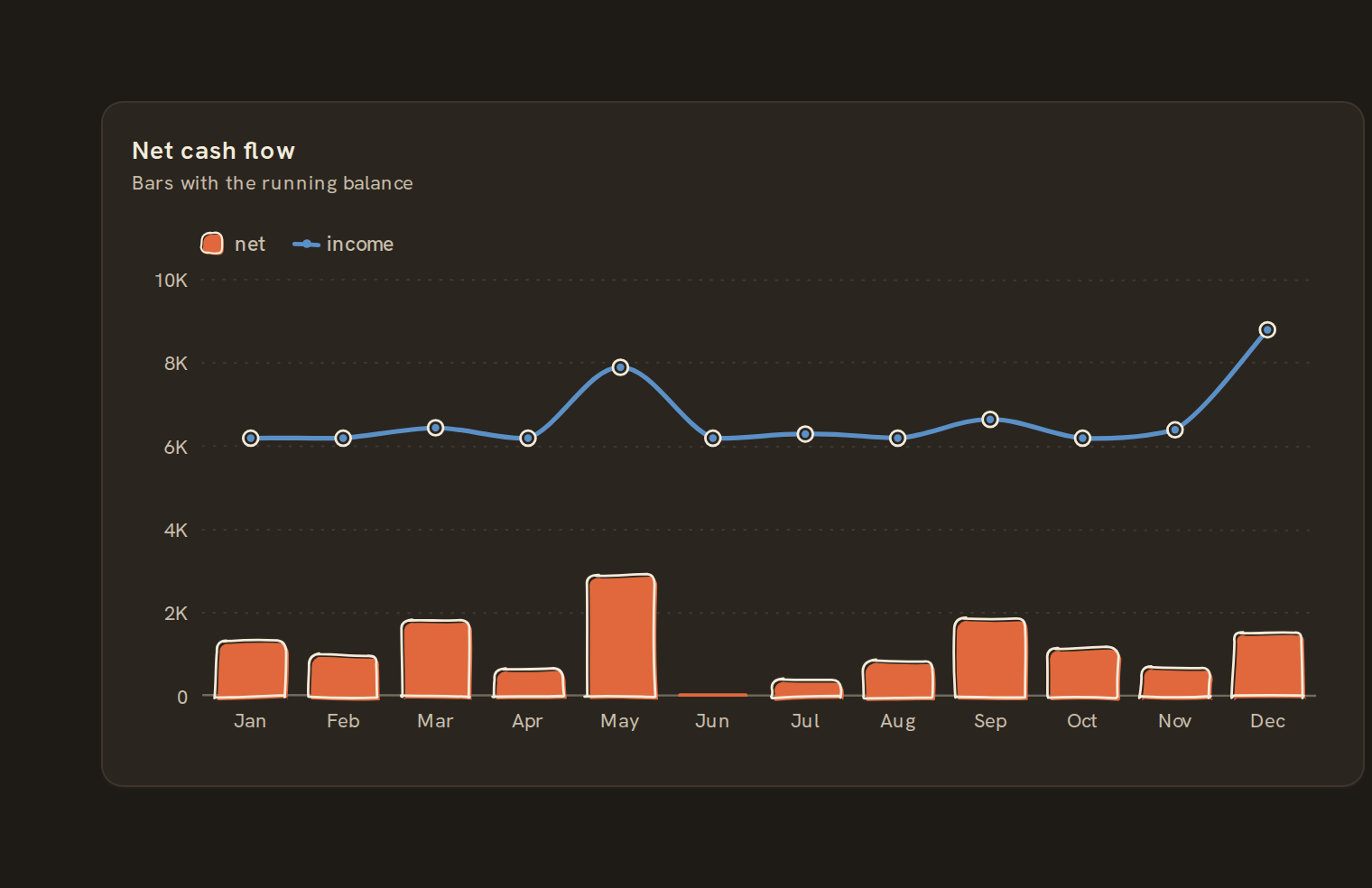This screenshot has height=888, width=1372.
Task: Select the May net bar
Action: coord(621,635)
